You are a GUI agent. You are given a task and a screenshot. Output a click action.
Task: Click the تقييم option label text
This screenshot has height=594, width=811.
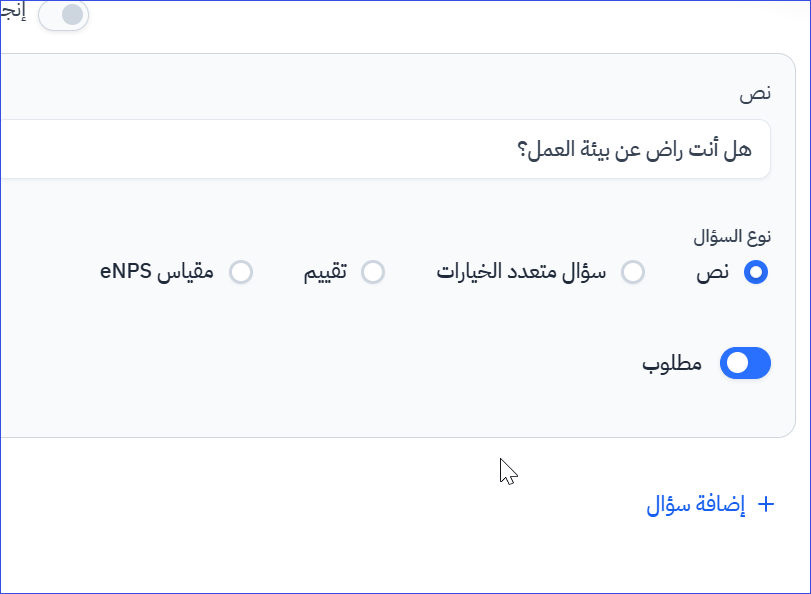326,272
